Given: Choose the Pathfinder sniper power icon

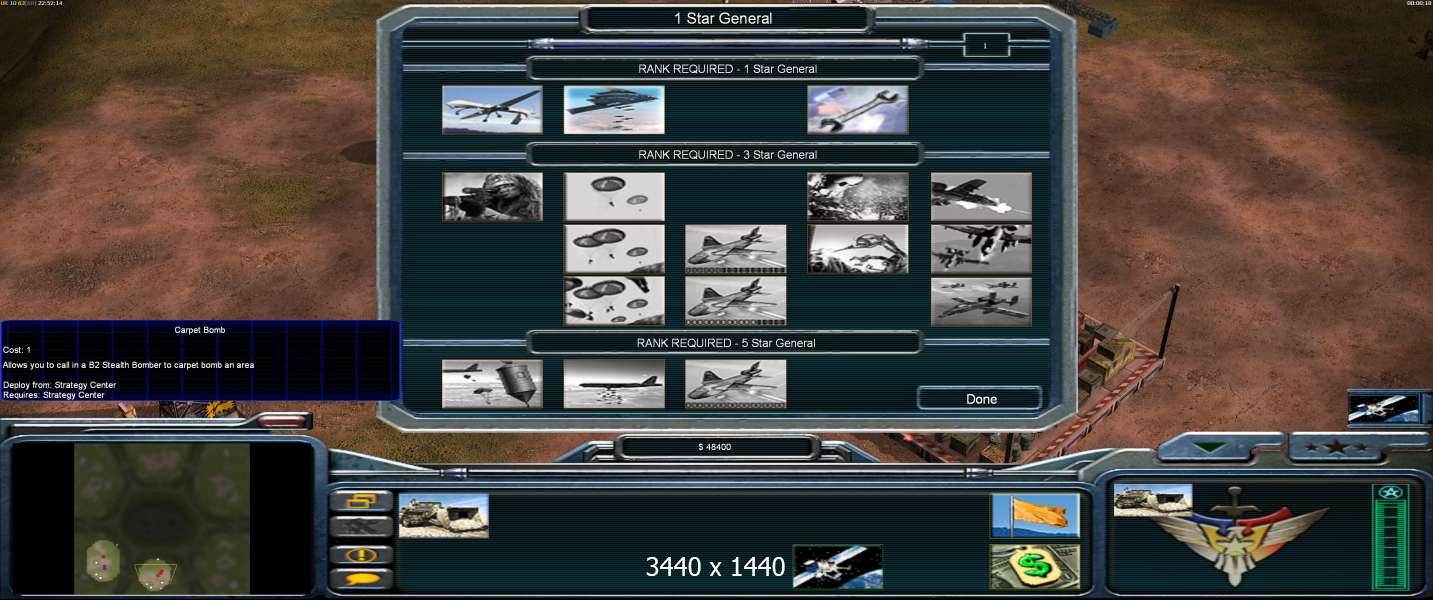Looking at the screenshot, I should pos(492,197).
